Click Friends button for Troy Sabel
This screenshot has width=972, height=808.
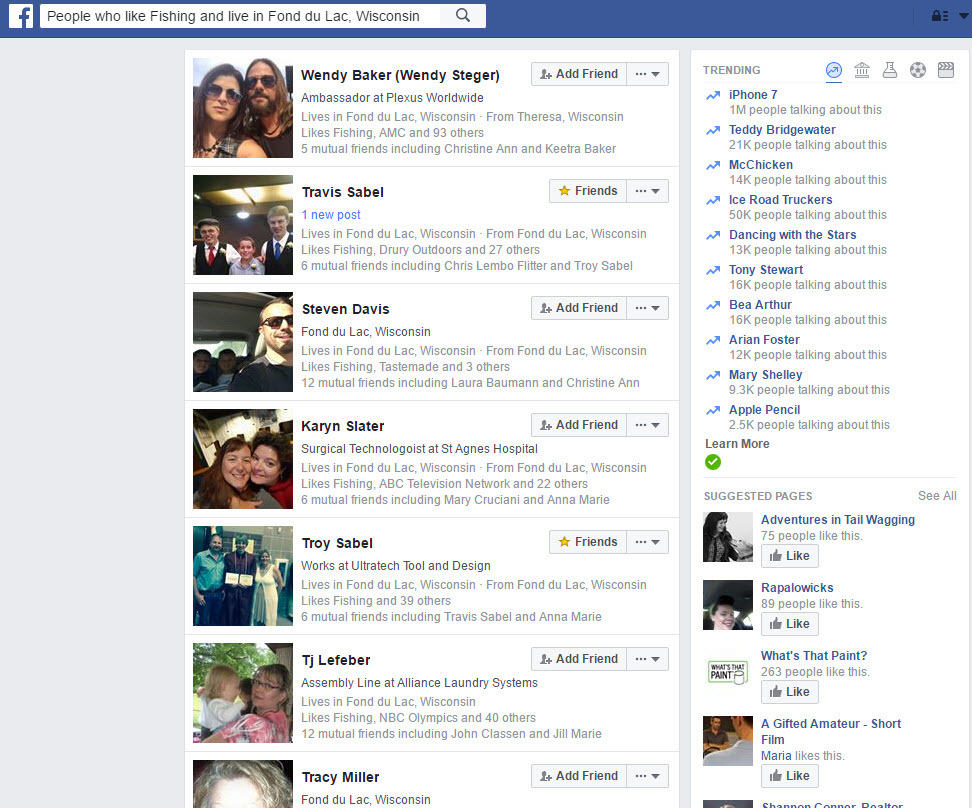click(588, 542)
